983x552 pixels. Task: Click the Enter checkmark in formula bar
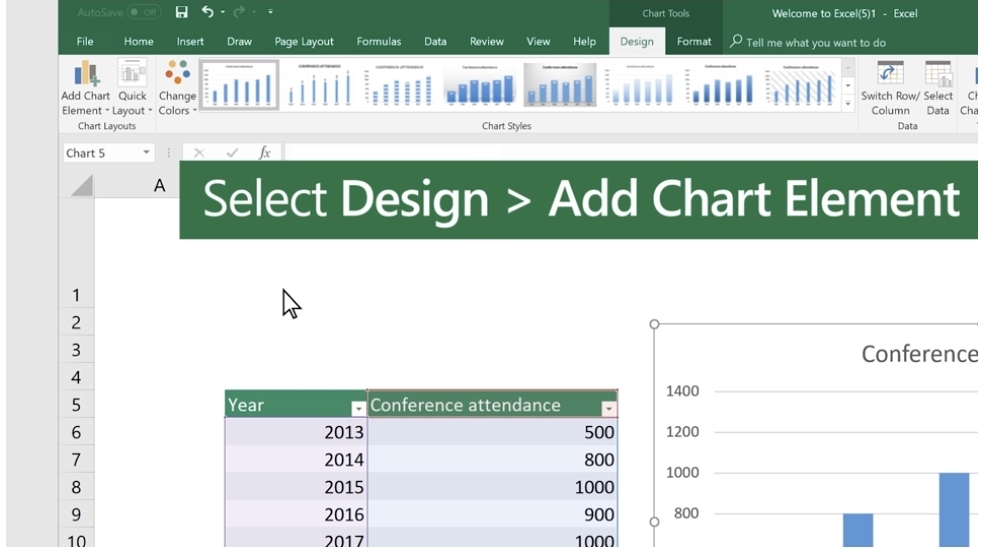(x=232, y=153)
